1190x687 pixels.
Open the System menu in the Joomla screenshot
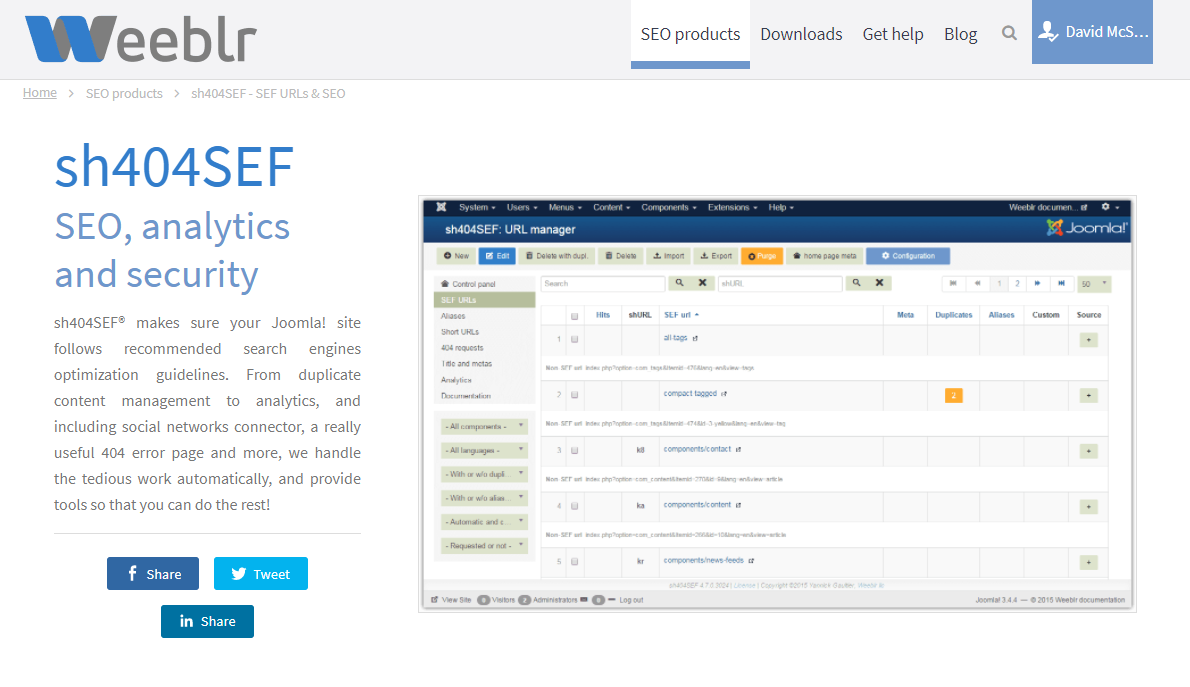pyautogui.click(x=477, y=207)
